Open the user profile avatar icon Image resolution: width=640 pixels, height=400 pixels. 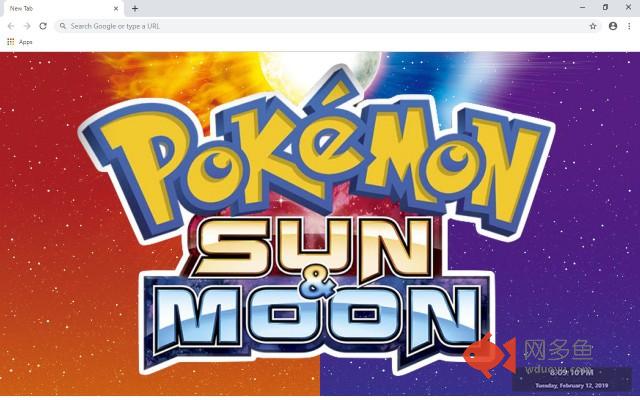pos(613,26)
